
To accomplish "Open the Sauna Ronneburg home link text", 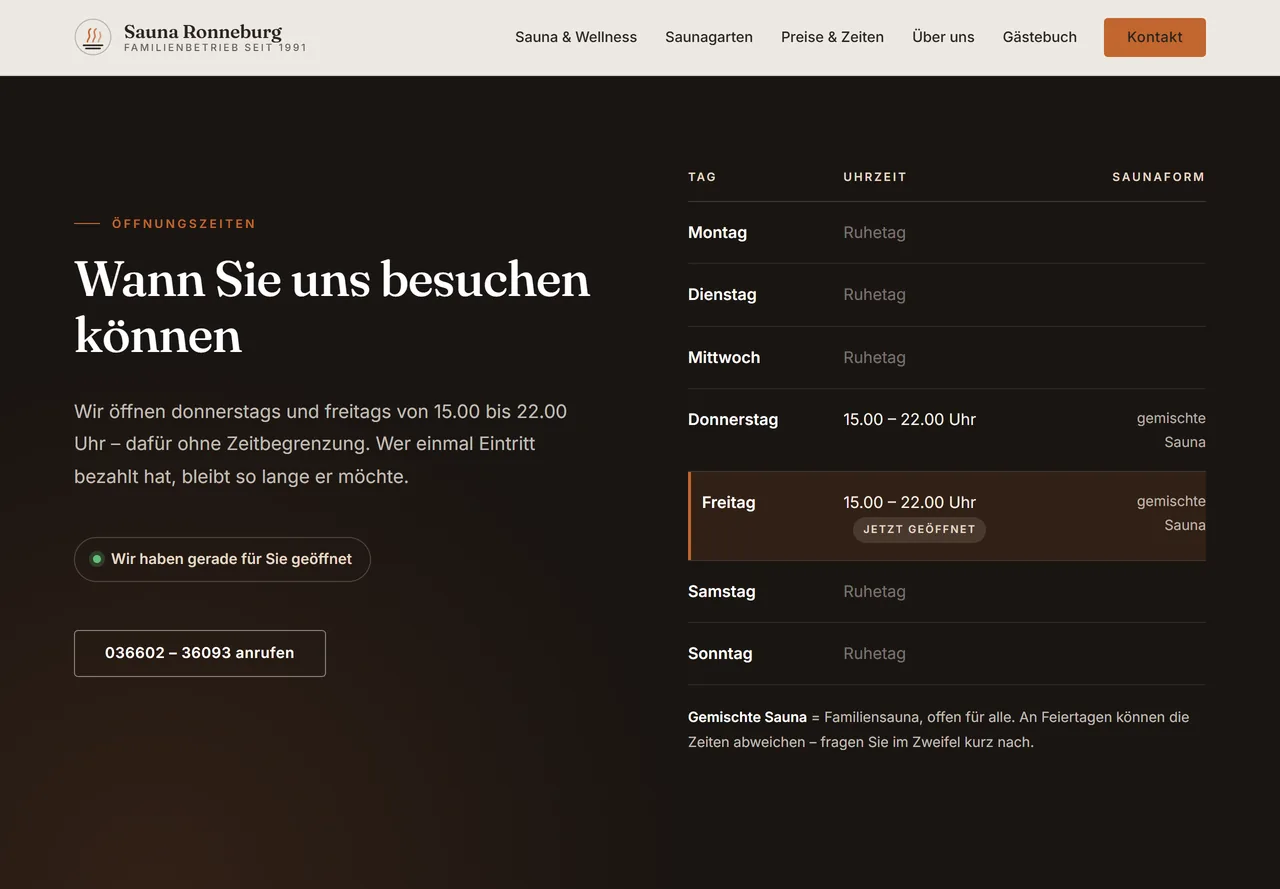I will click(203, 32).
